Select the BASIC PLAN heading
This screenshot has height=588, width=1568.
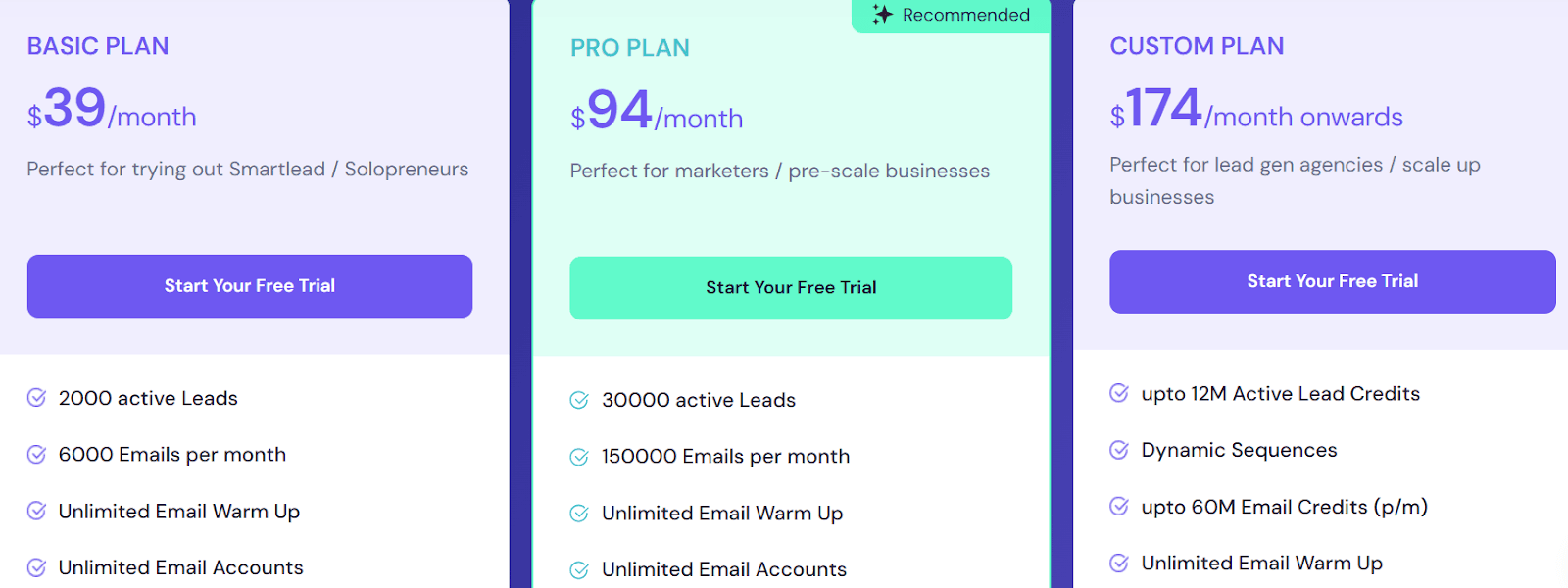pos(98,46)
